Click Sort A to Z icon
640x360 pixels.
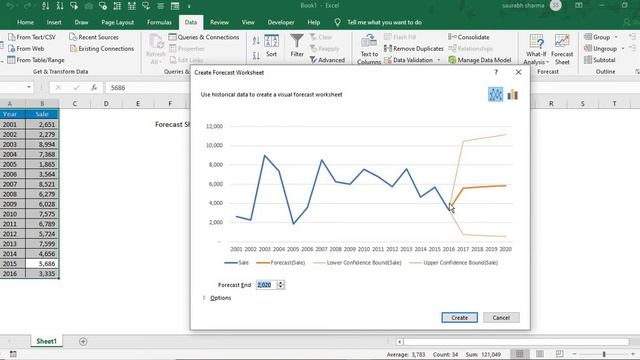(x=256, y=40)
